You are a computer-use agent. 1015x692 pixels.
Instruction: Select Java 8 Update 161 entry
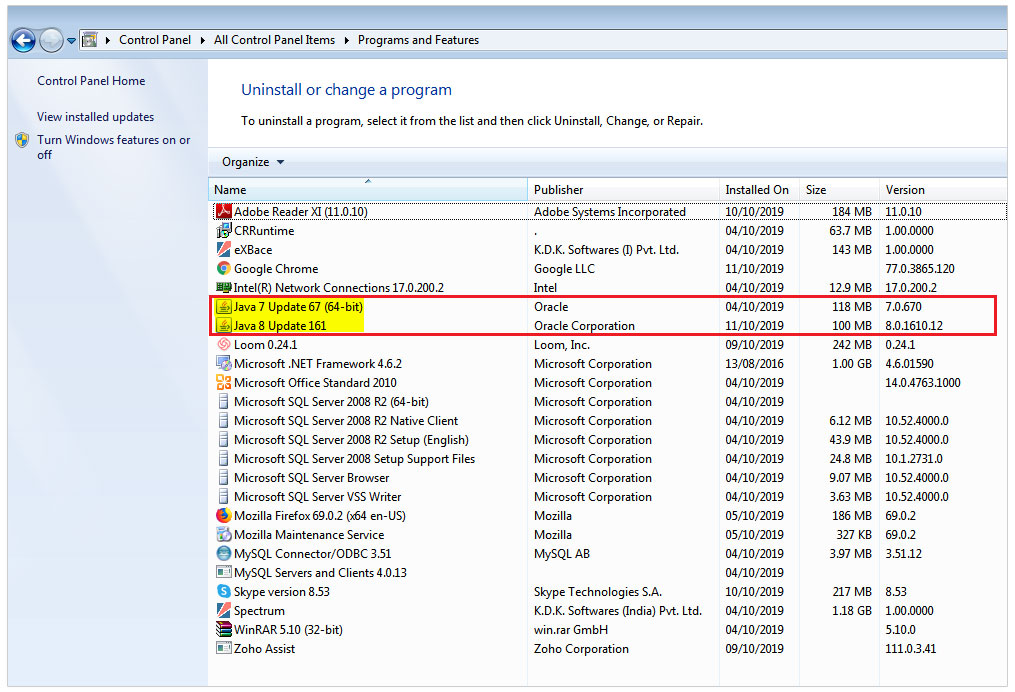(280, 326)
